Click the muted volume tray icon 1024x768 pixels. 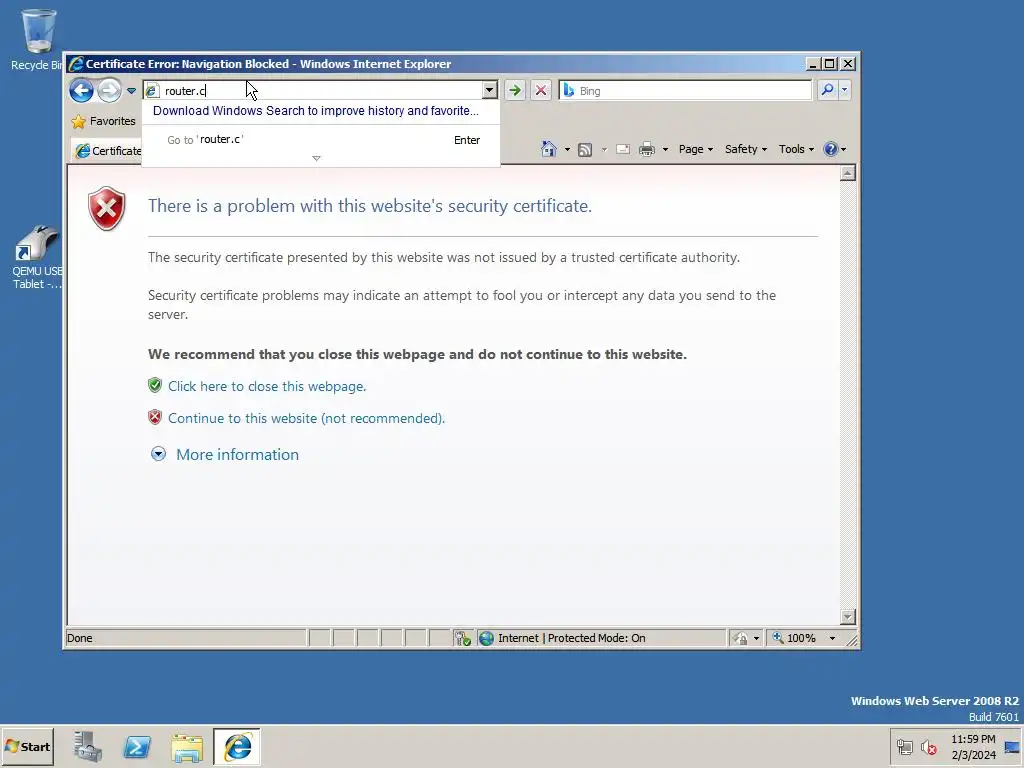[929, 746]
